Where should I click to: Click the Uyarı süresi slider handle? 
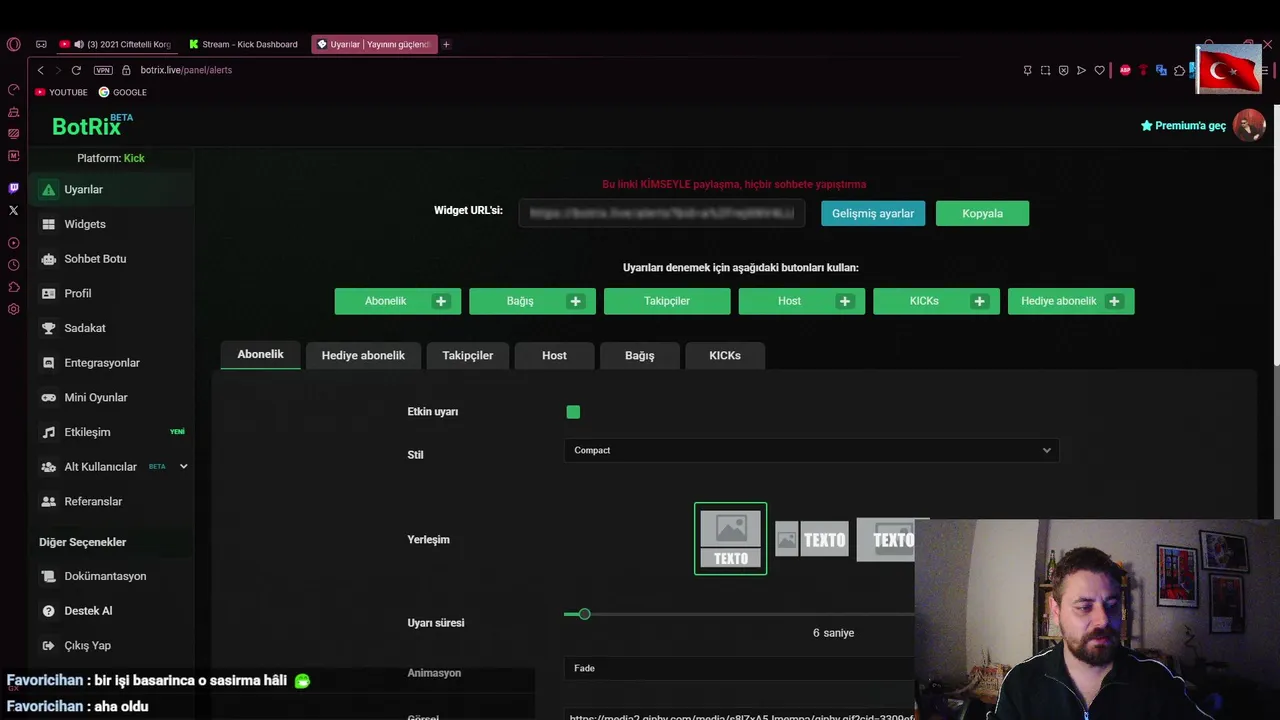point(585,614)
